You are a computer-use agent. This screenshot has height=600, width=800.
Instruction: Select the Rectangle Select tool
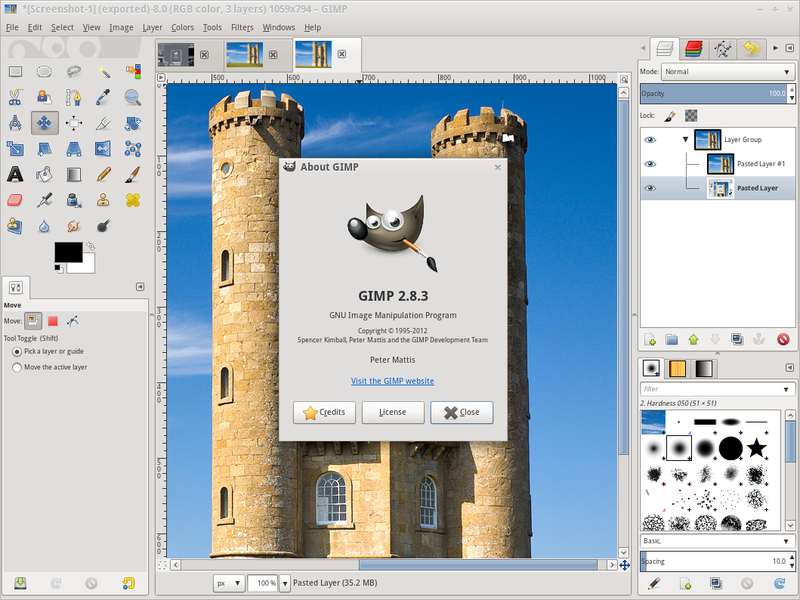point(15,71)
